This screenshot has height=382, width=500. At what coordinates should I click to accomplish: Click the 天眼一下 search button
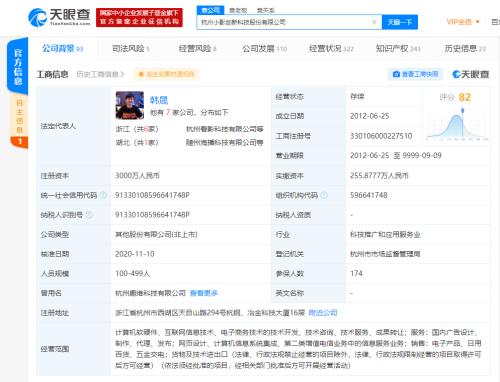(399, 22)
